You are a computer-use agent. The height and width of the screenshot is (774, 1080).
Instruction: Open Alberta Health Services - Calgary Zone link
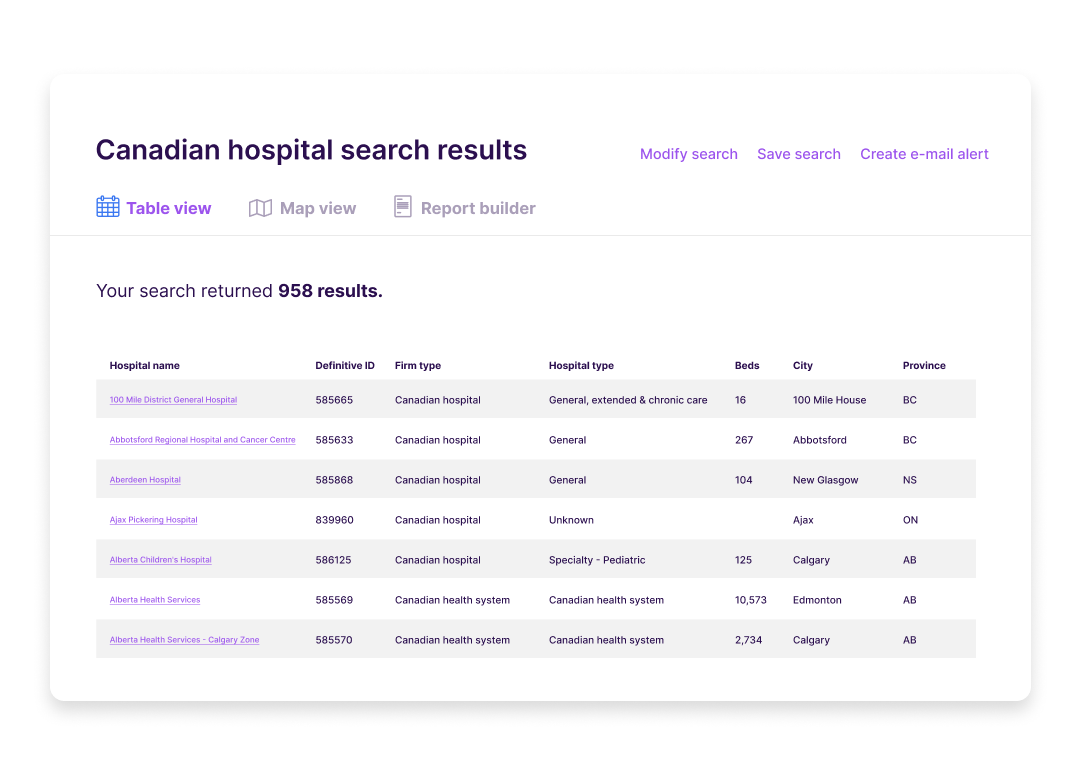point(185,640)
